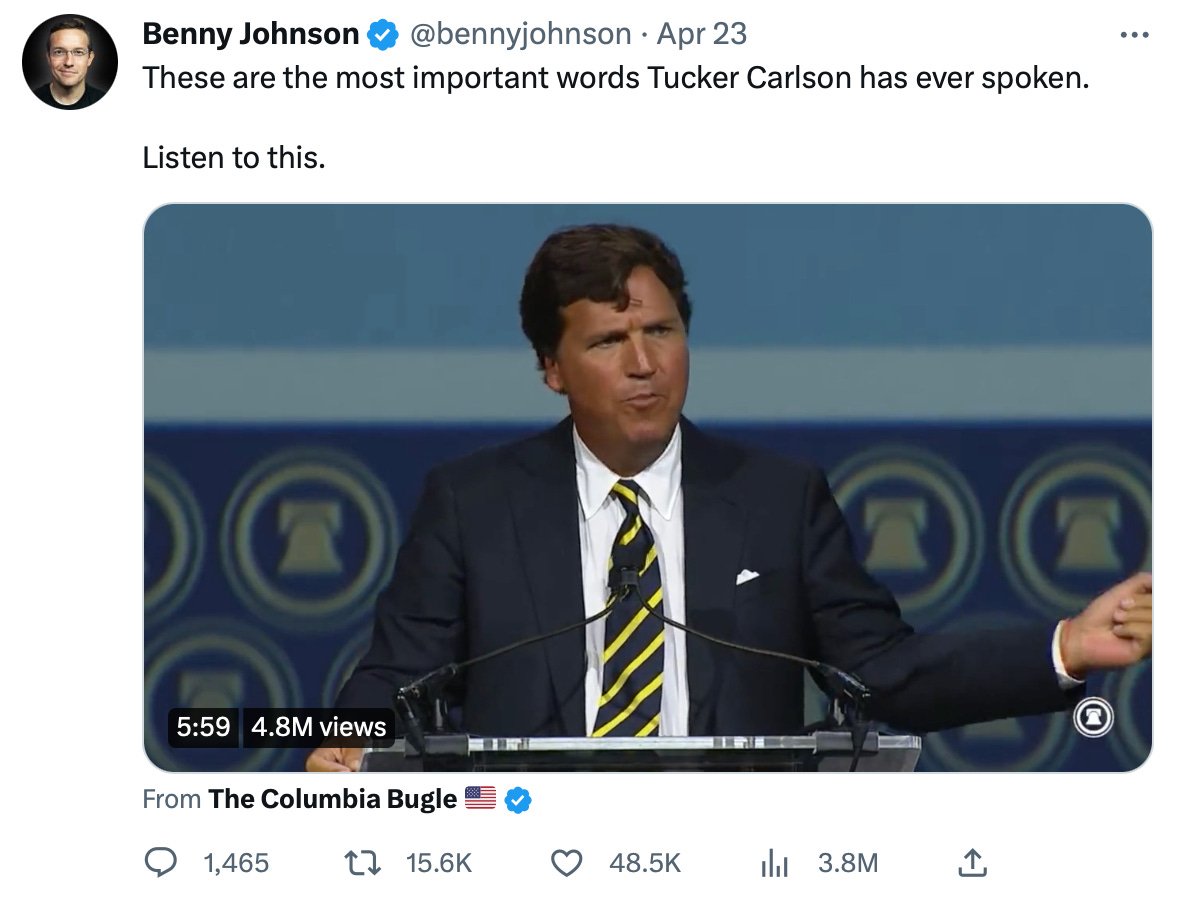Click the Benny Johnson display name

[x=250, y=34]
